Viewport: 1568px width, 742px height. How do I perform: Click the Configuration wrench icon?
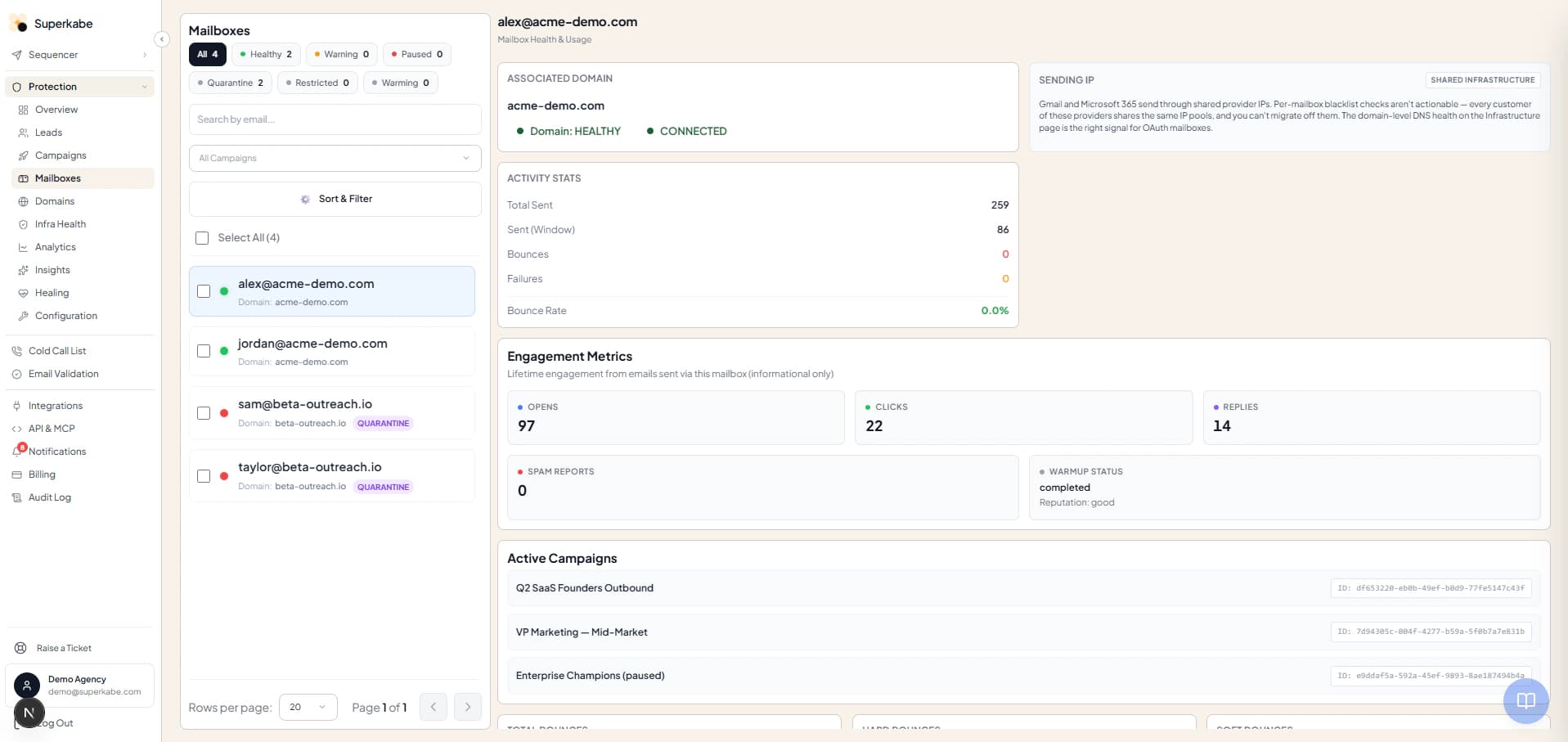[24, 316]
